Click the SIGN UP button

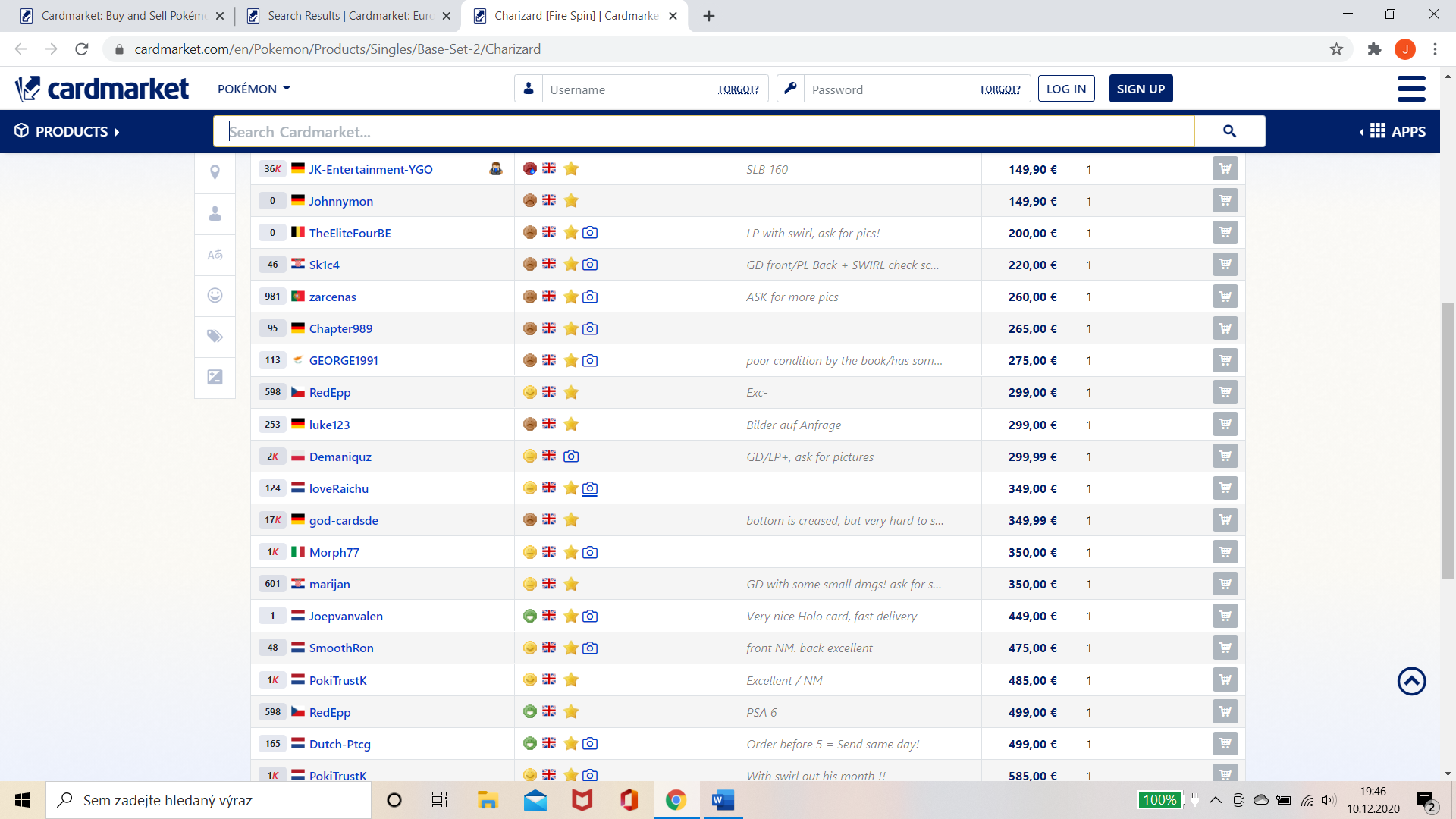[x=1141, y=89]
